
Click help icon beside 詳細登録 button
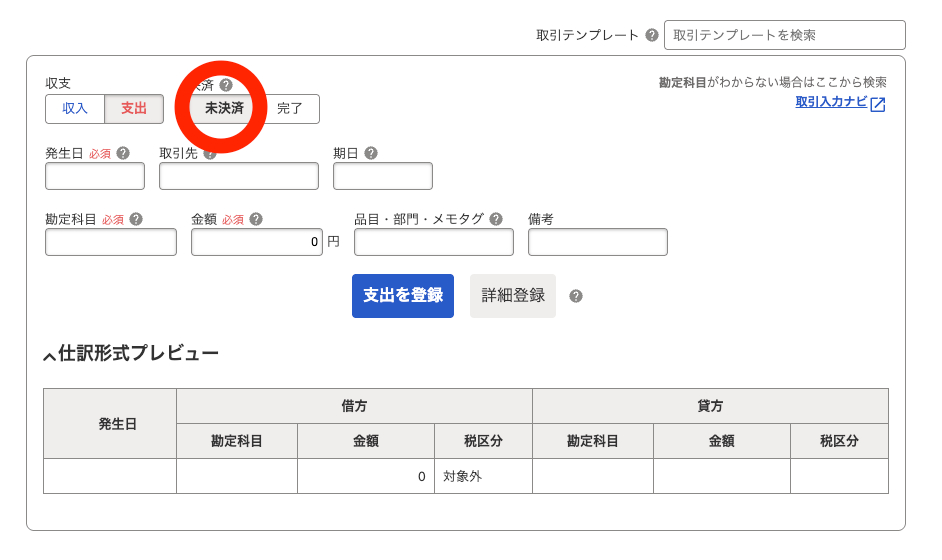coord(576,296)
